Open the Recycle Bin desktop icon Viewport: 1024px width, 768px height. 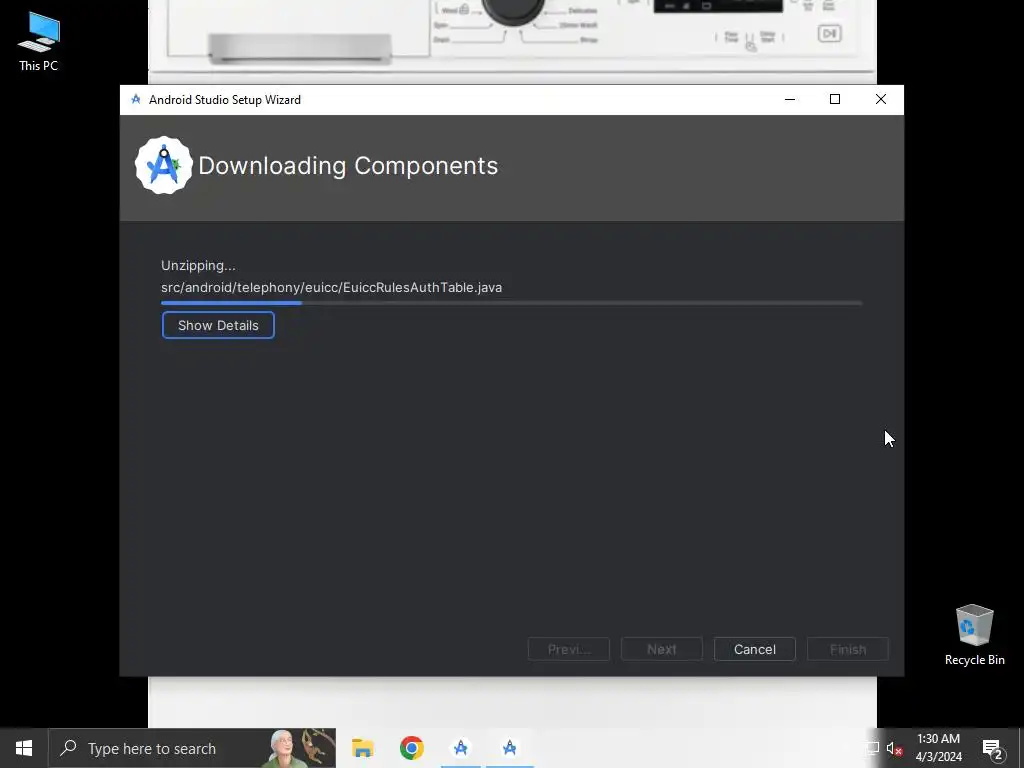[x=974, y=635]
